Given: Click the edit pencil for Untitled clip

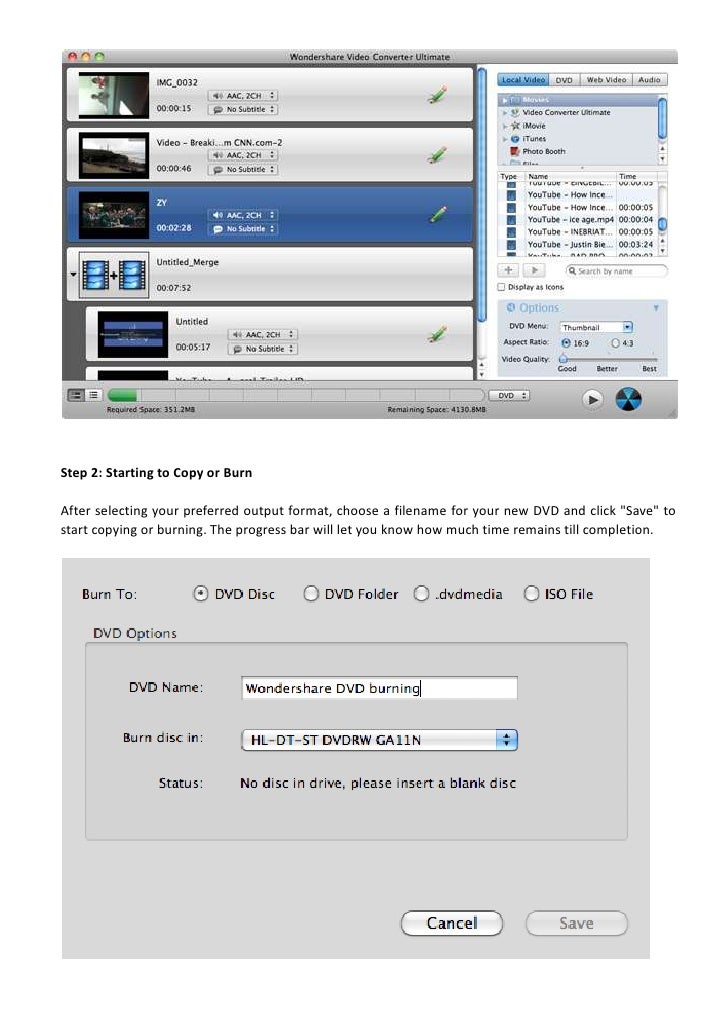Looking at the screenshot, I should 437,334.
